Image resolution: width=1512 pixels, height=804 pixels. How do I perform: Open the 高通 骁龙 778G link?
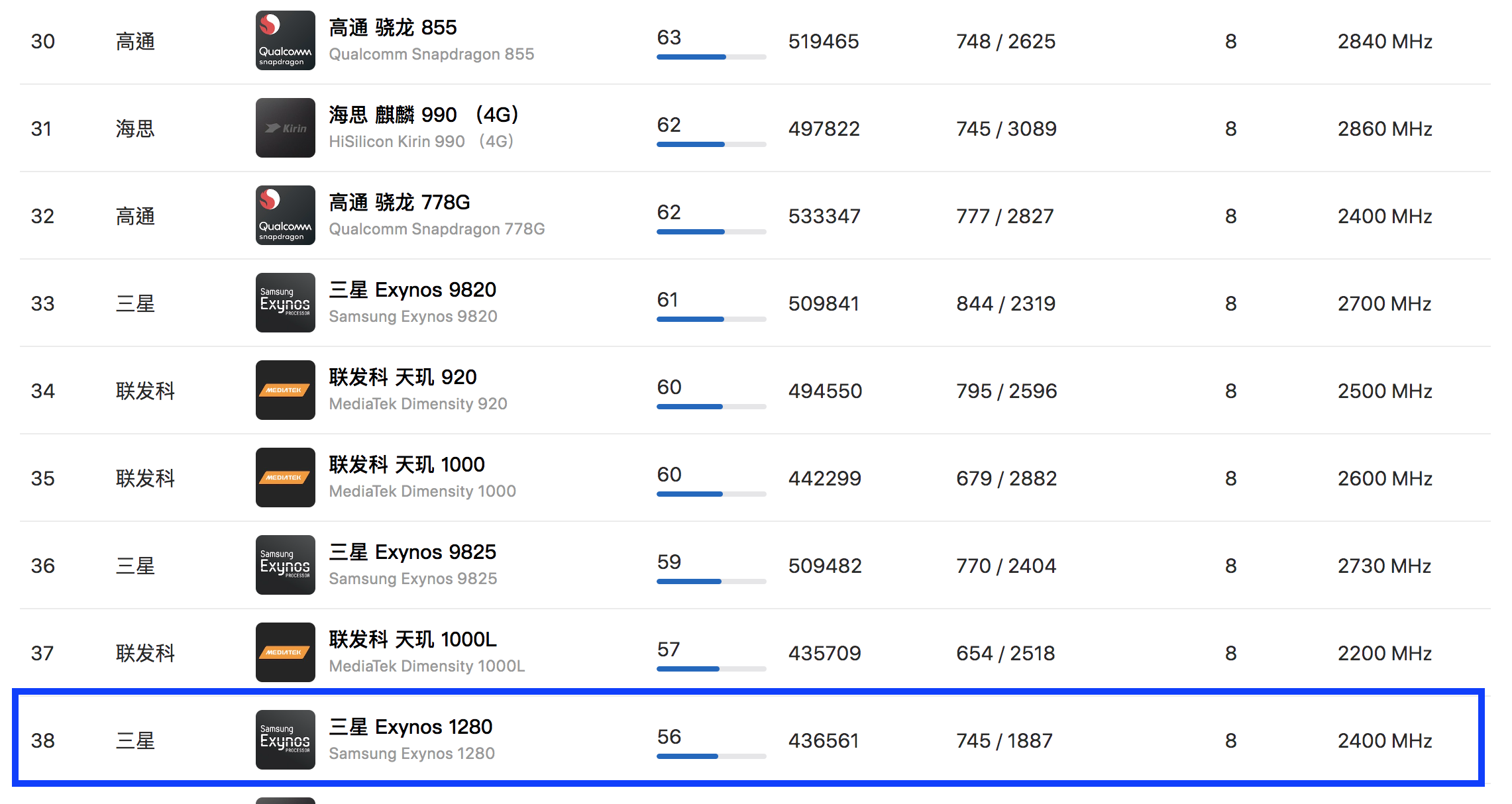click(x=400, y=203)
